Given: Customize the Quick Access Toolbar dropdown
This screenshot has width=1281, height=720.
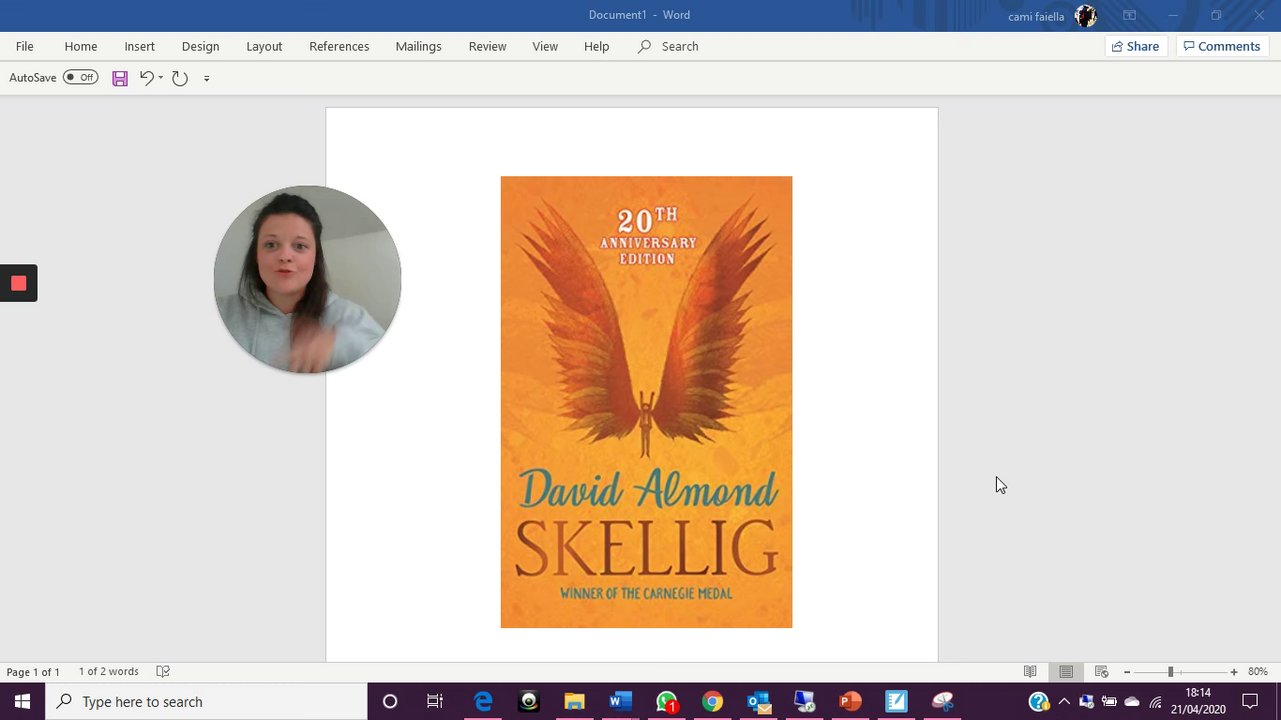Looking at the screenshot, I should coord(207,78).
